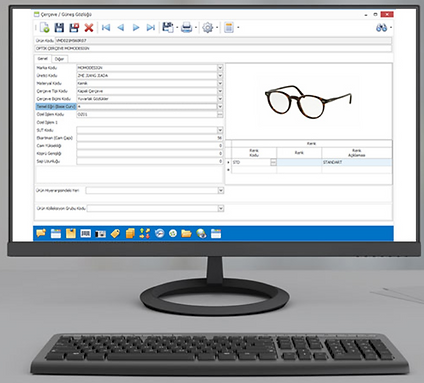Viewport: 424px width, 383px height.
Task: Click the floppy disk icon with the red mark
Action: [x=74, y=27]
